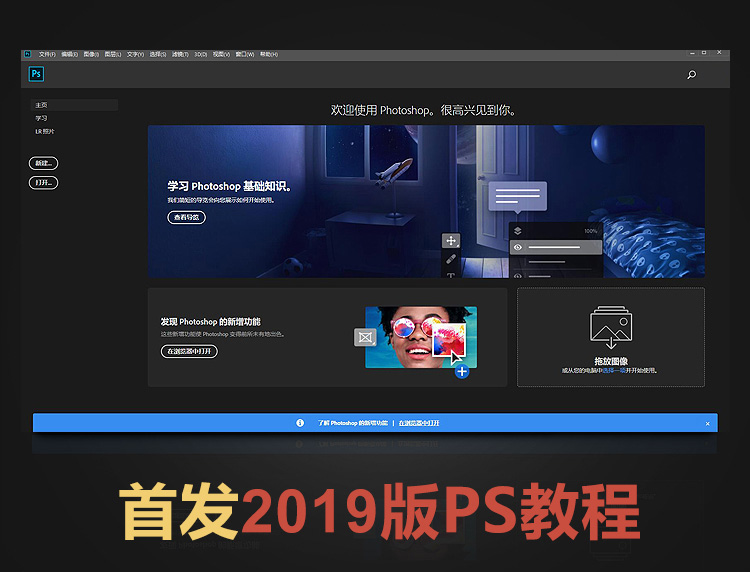Click the drag-and-drop image icon
Viewport: 750px width, 572px height.
pyautogui.click(x=611, y=328)
